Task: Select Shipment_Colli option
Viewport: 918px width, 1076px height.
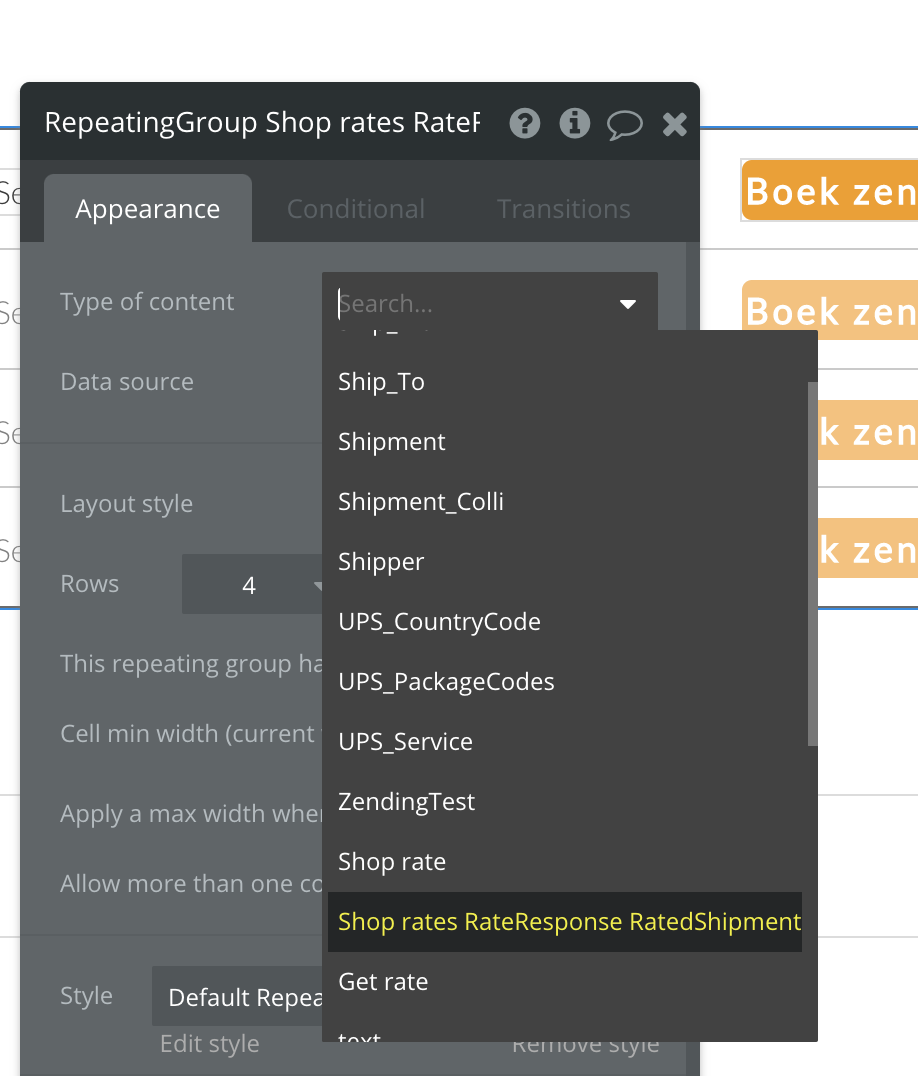Action: click(x=421, y=502)
